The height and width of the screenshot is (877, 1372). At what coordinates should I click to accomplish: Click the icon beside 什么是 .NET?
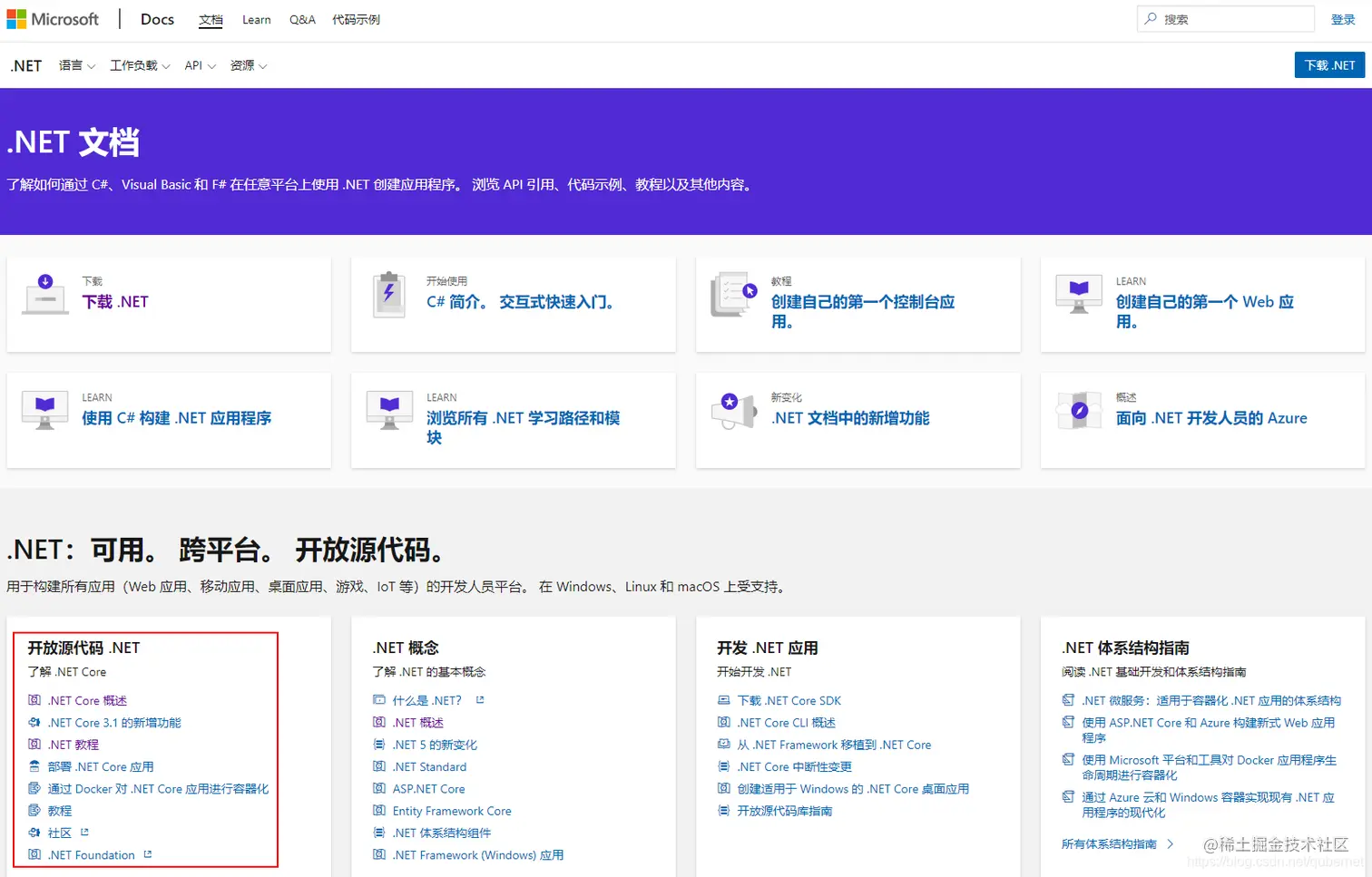[x=379, y=700]
